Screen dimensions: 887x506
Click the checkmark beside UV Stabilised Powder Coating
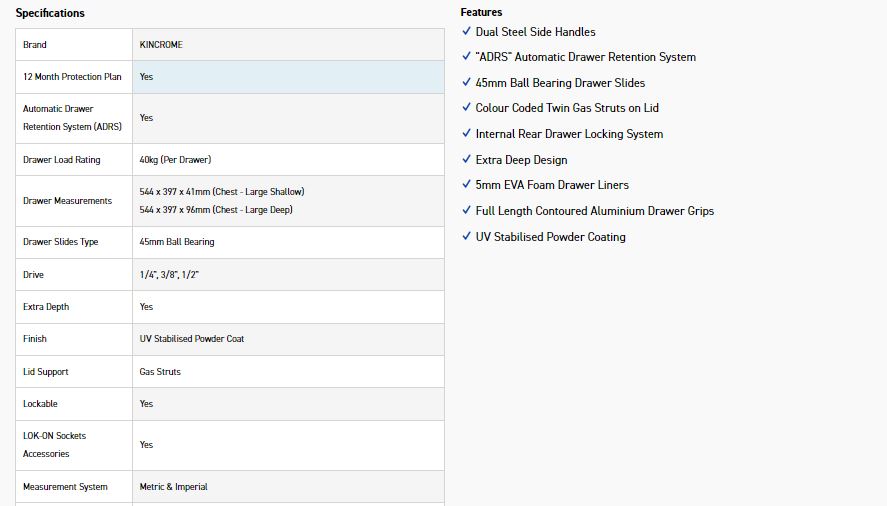tap(466, 236)
